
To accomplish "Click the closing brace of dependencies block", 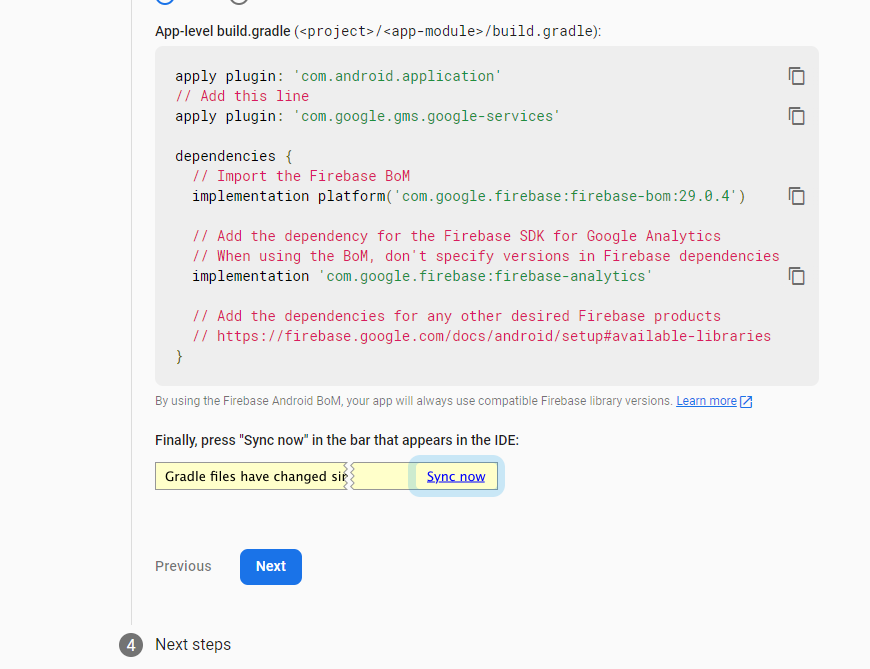I will coord(180,356).
